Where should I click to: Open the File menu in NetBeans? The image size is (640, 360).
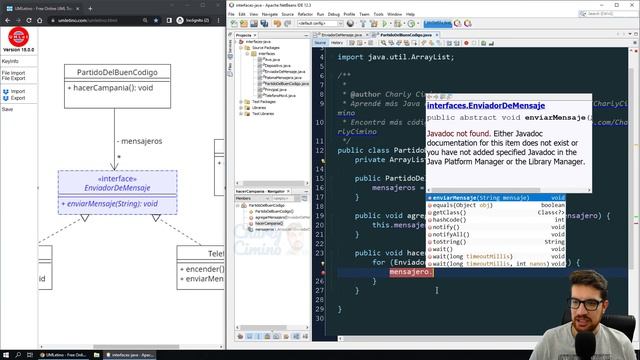coord(231,14)
